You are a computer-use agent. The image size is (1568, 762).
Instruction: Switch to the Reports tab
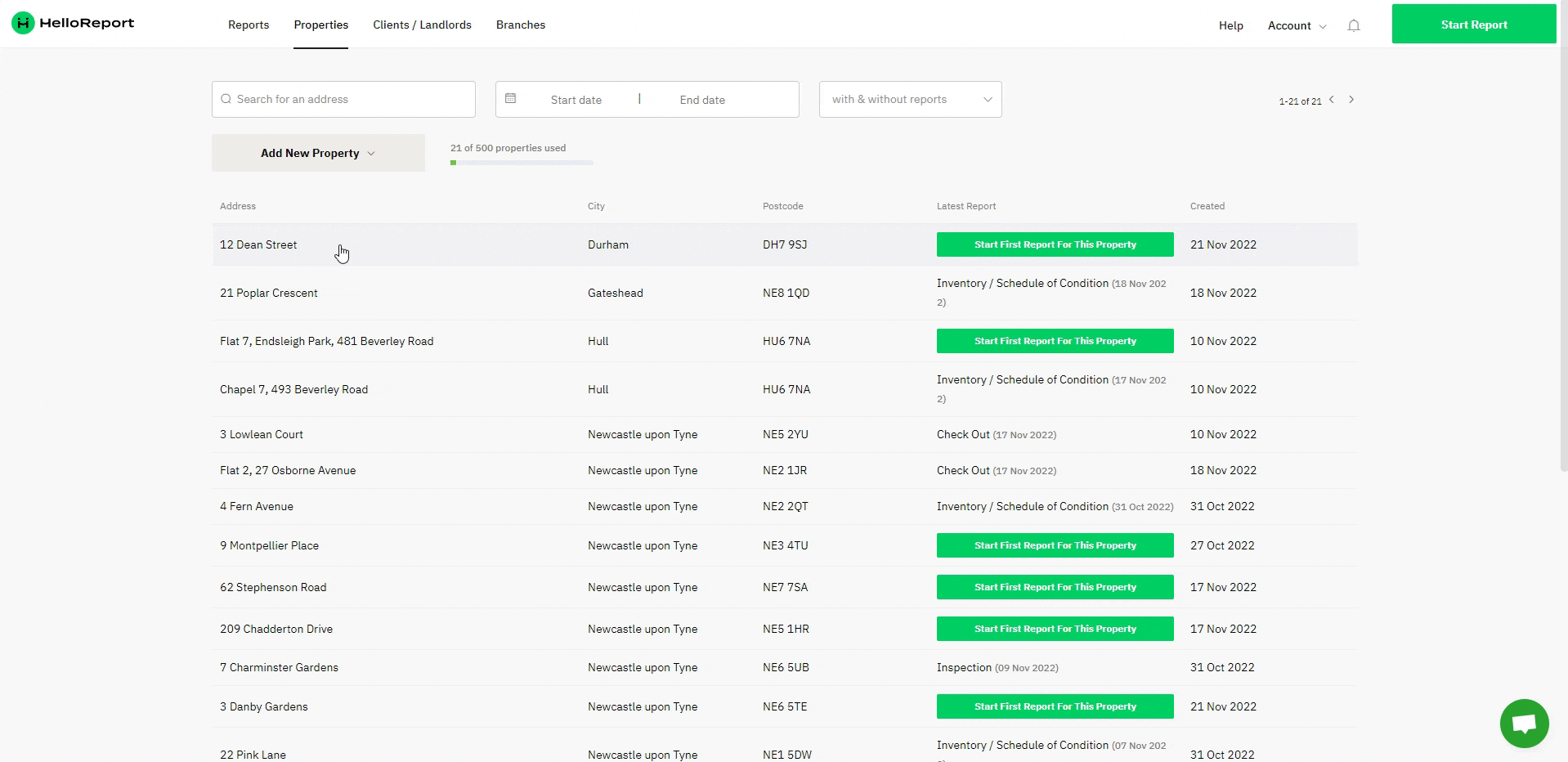[249, 25]
